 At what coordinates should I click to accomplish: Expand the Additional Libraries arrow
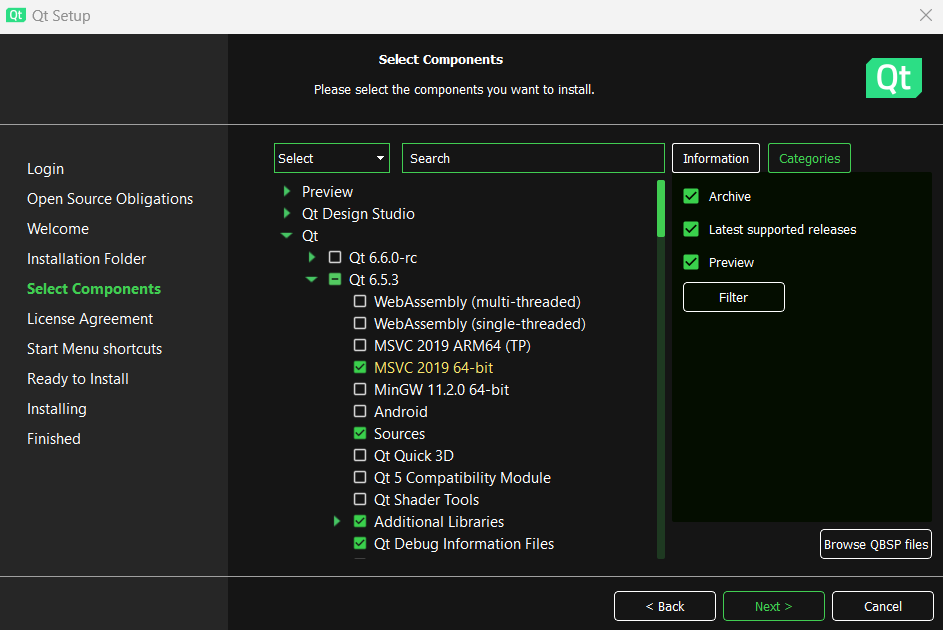point(337,522)
